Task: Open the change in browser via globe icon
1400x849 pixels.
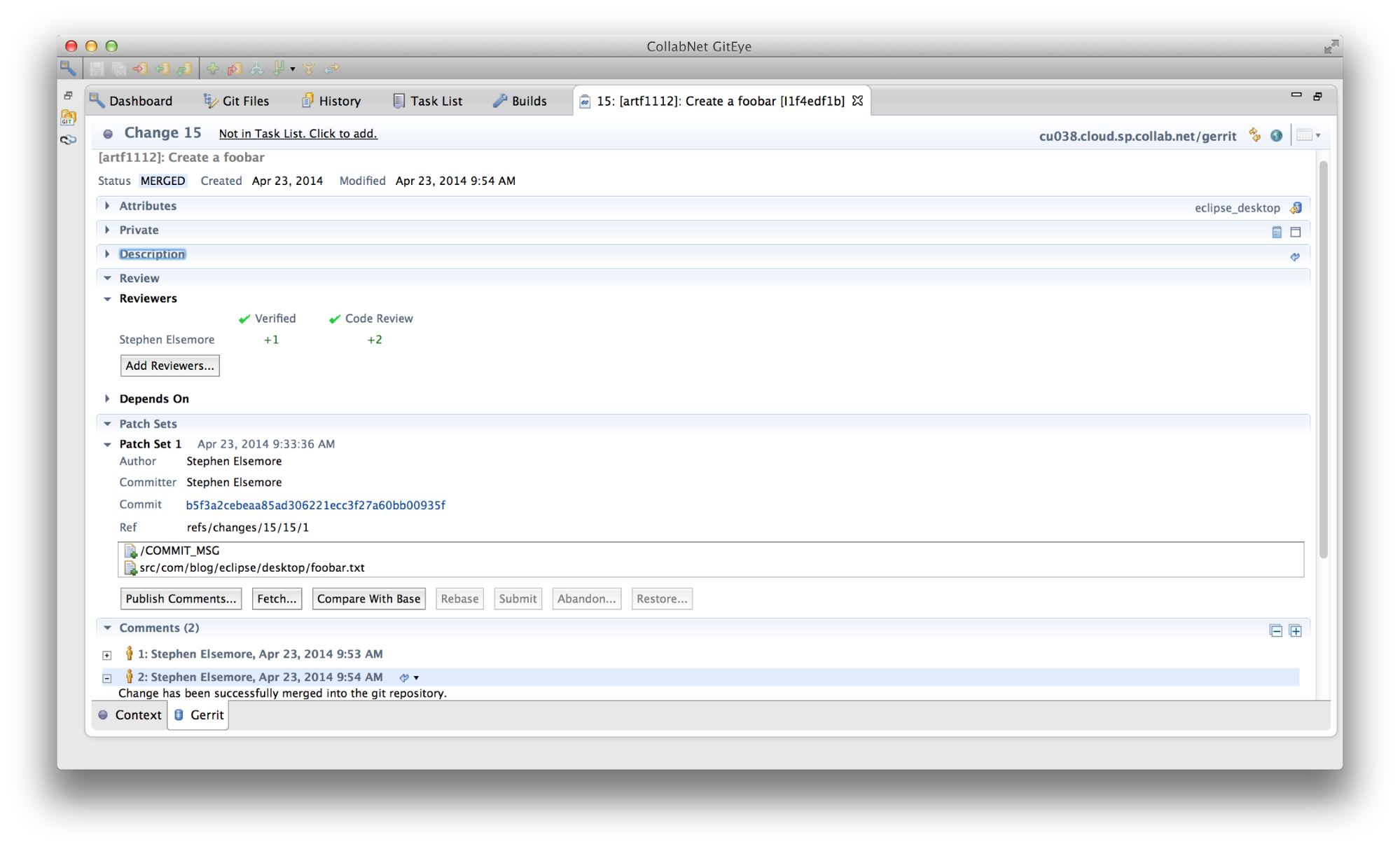Action: click(1276, 135)
